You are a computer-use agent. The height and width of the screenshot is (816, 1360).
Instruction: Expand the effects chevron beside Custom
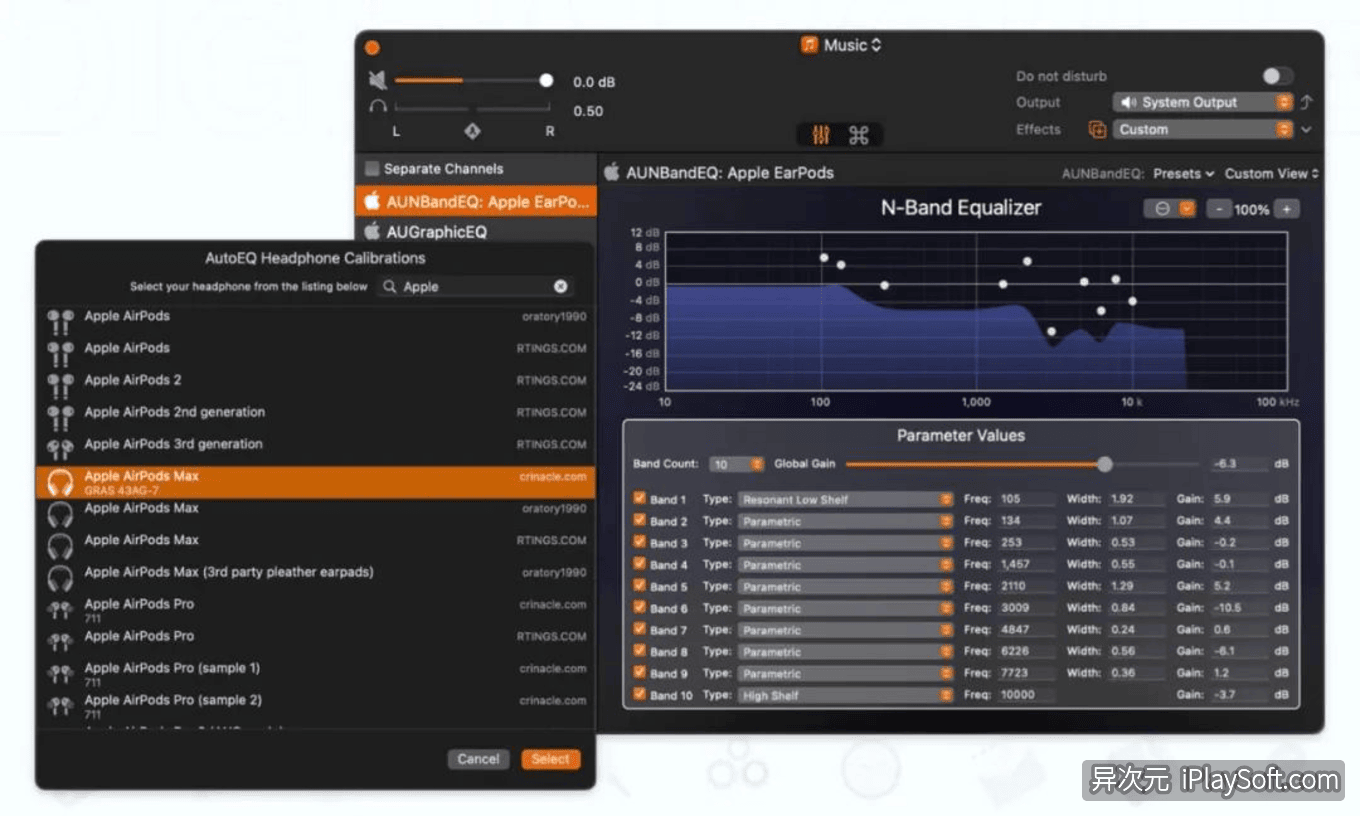[1306, 130]
